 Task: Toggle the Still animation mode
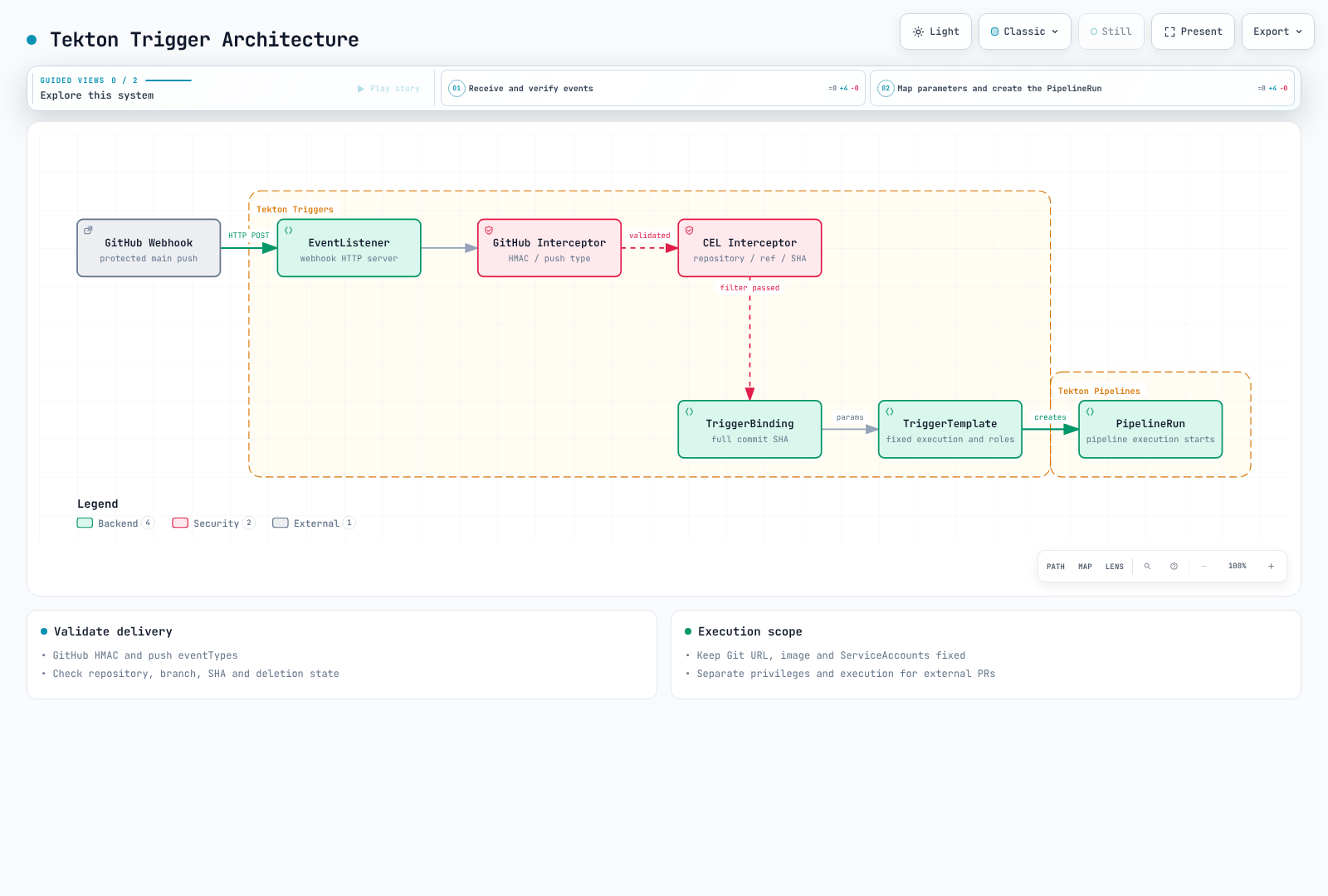pyautogui.click(x=1111, y=32)
